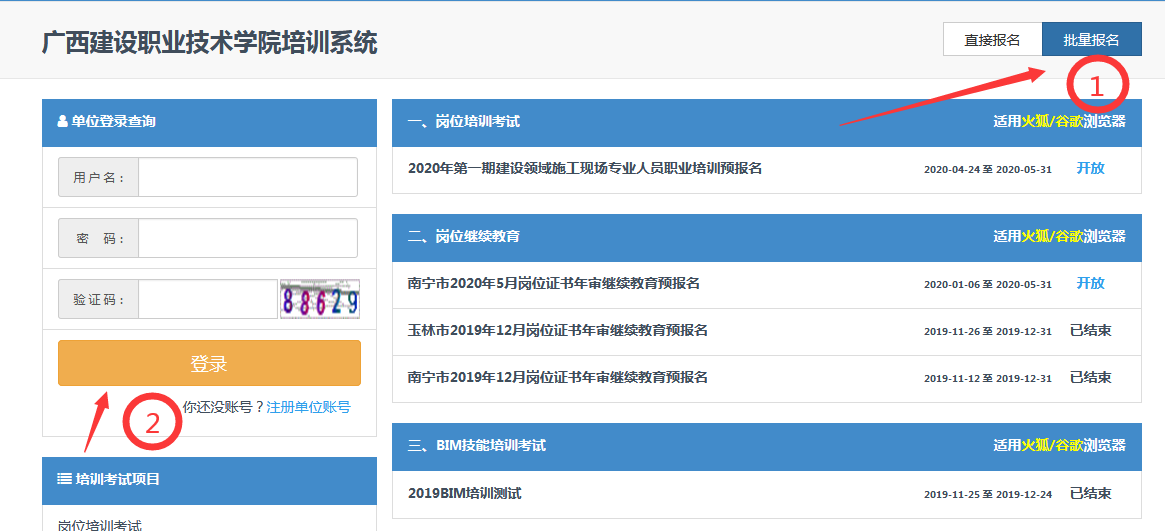Refresh the captcha image 88629
Screen dimensions: 1165x531
(320, 299)
